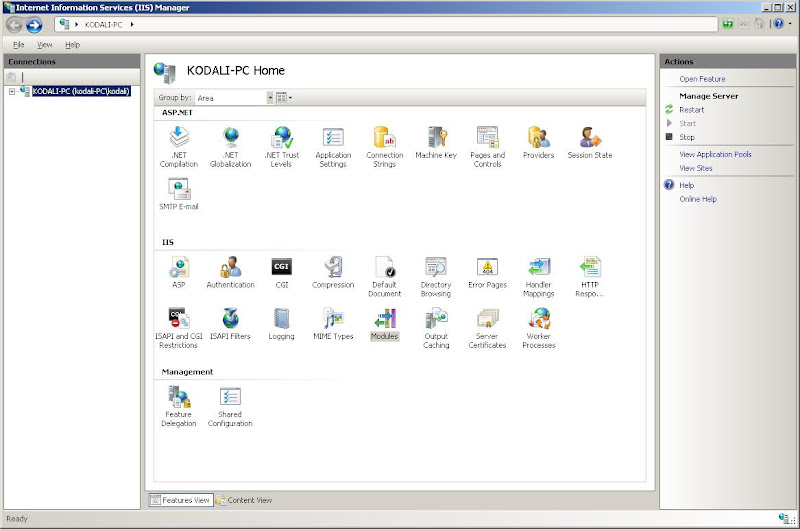Open Feature Delegation
This screenshot has width=800, height=529.
[179, 406]
